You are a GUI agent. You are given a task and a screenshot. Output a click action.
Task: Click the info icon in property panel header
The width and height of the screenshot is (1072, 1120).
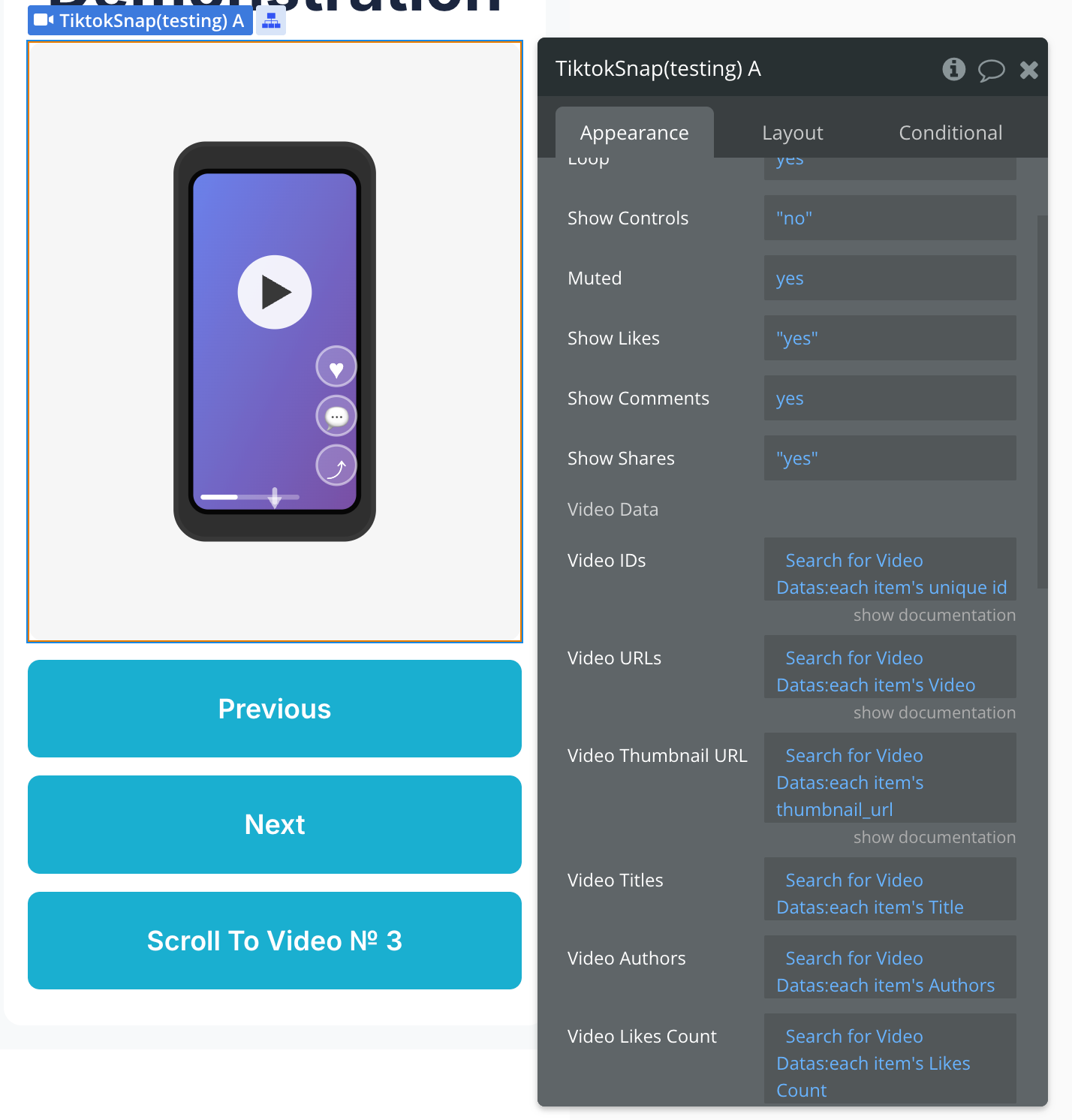click(x=953, y=69)
